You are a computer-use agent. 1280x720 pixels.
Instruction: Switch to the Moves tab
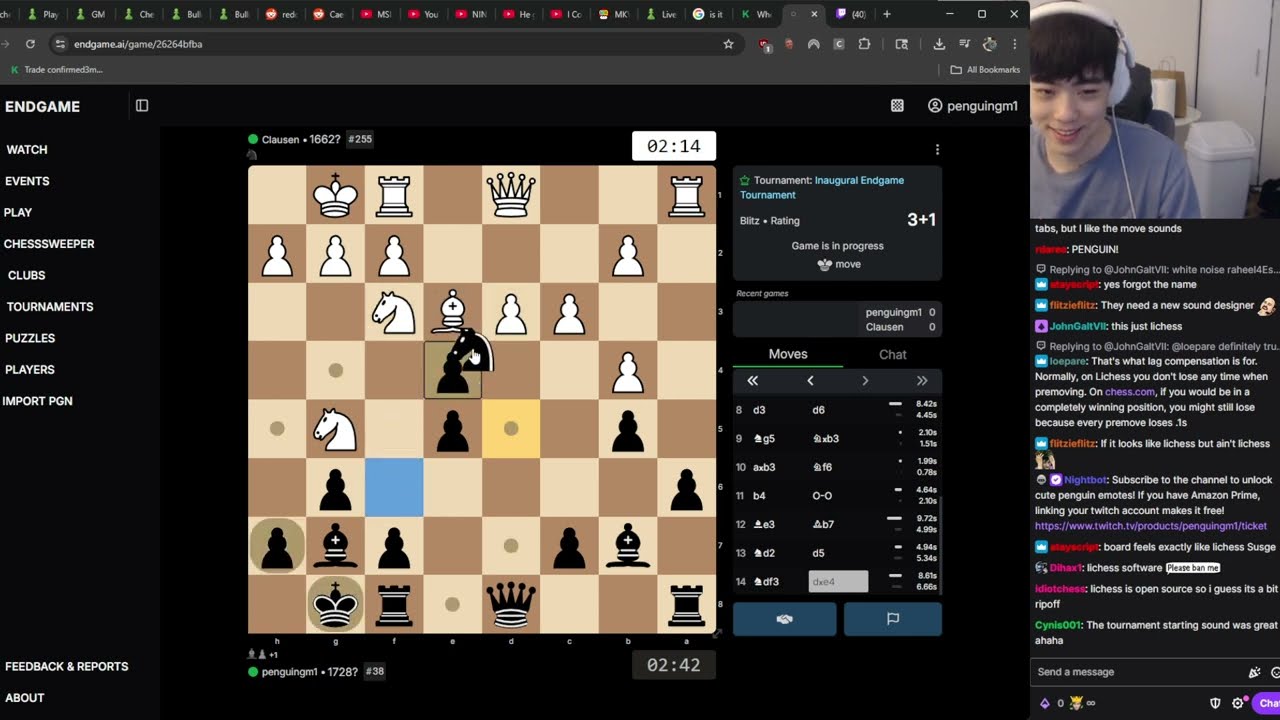(788, 354)
